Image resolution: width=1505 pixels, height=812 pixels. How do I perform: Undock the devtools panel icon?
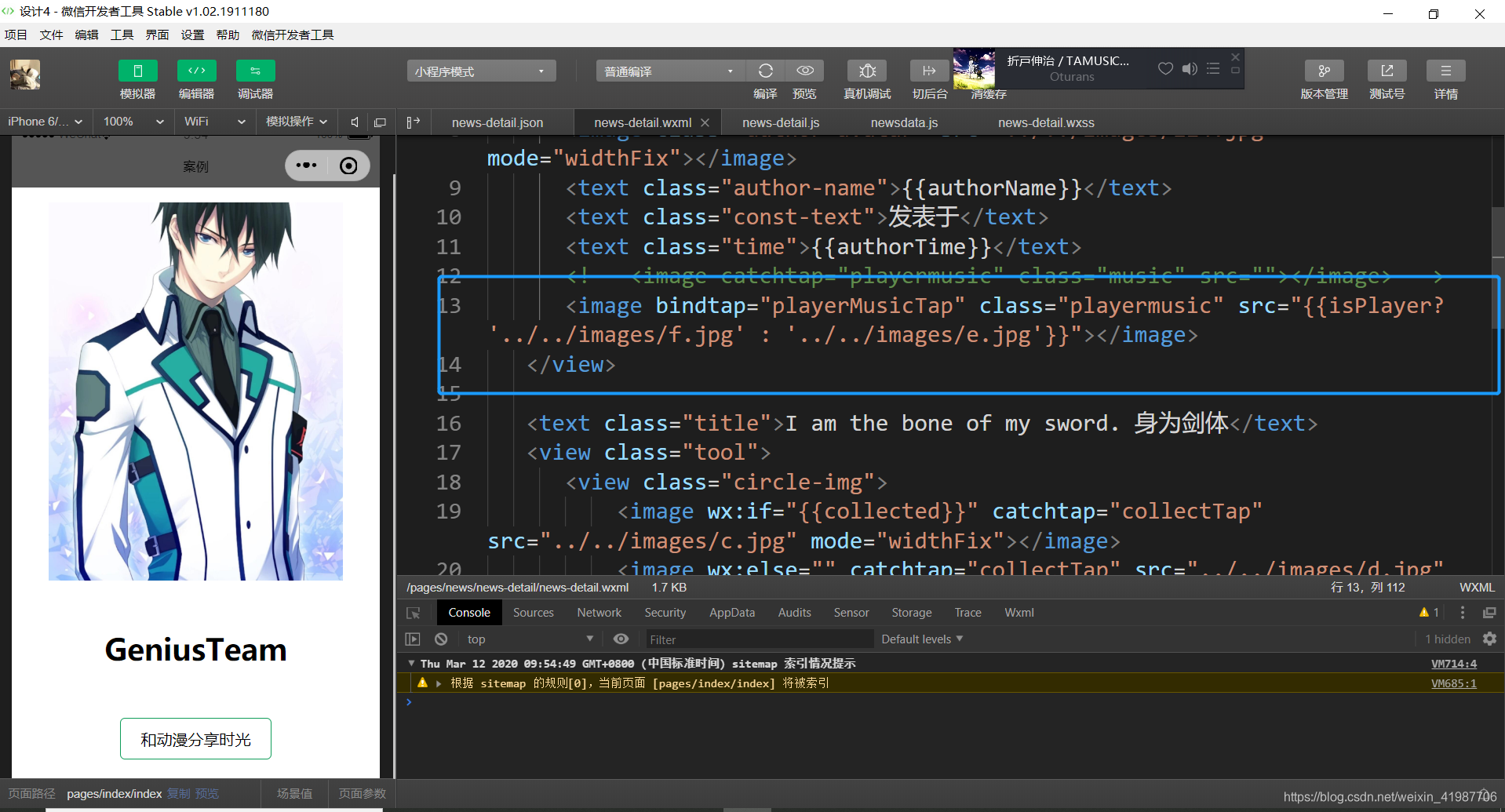point(1489,613)
